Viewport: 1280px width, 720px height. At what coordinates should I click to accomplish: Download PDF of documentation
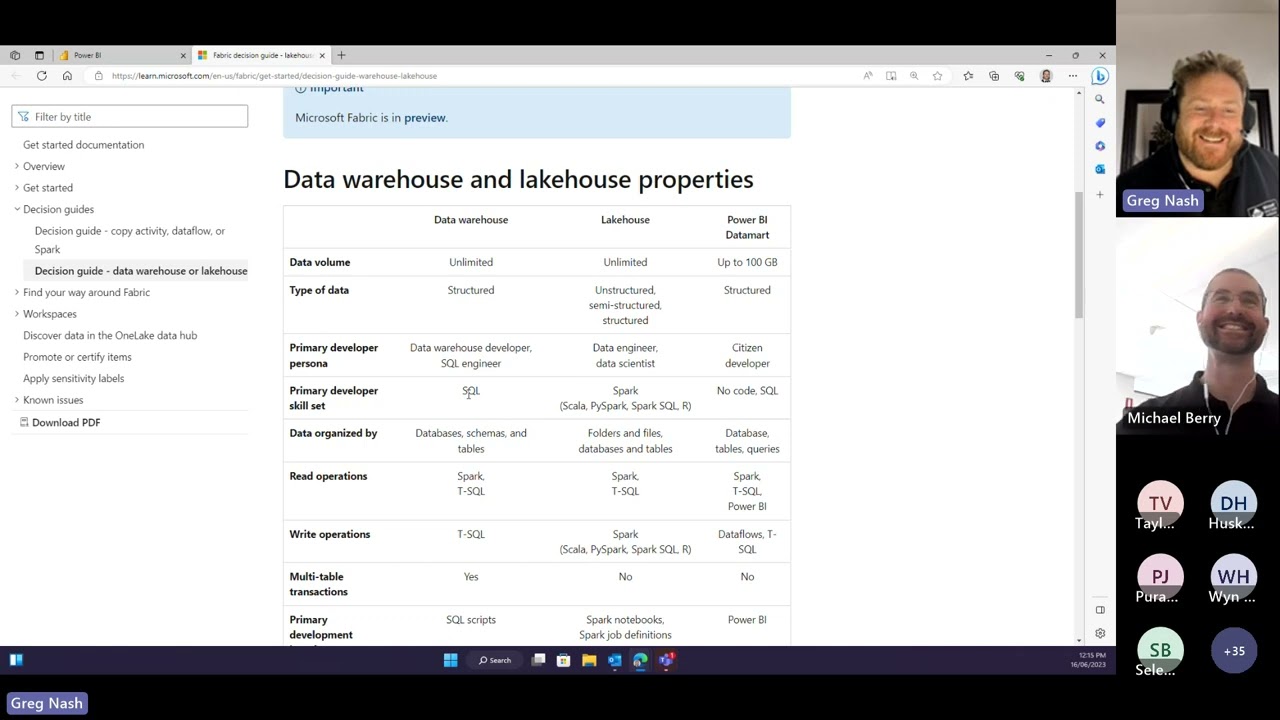coord(60,422)
